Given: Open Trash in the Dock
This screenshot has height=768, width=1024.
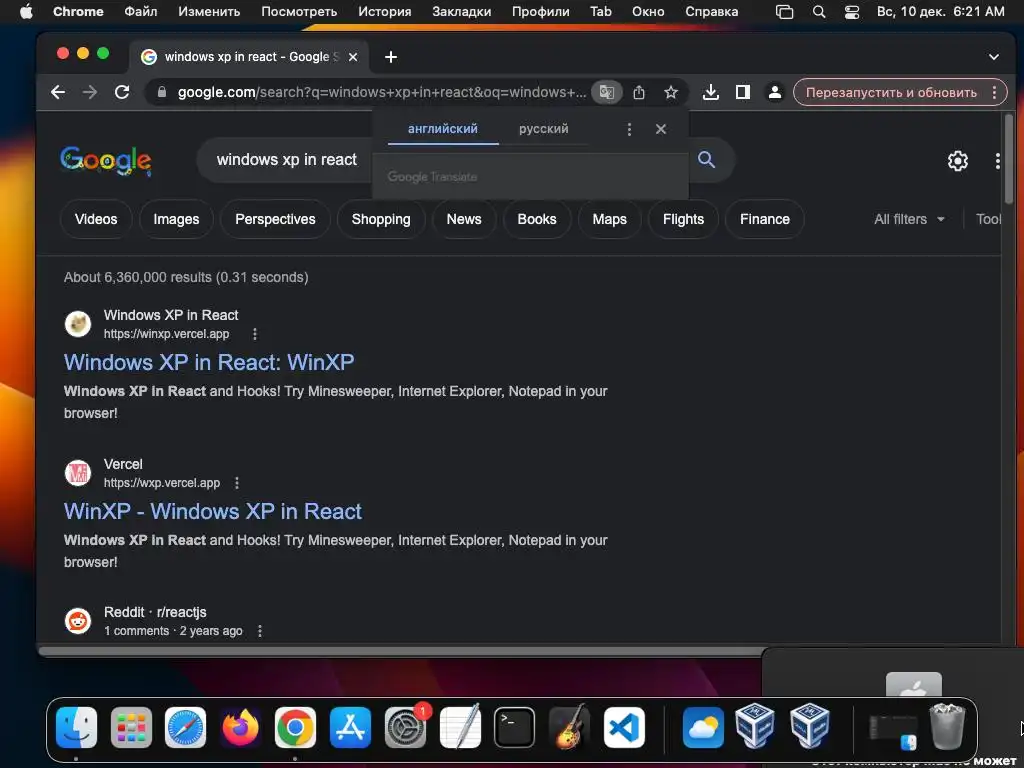Looking at the screenshot, I should [x=946, y=726].
